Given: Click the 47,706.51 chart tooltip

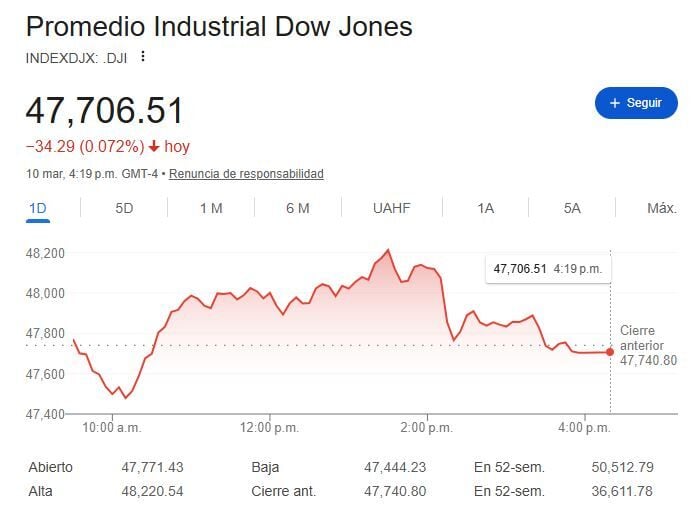Looking at the screenshot, I should tap(547, 268).
